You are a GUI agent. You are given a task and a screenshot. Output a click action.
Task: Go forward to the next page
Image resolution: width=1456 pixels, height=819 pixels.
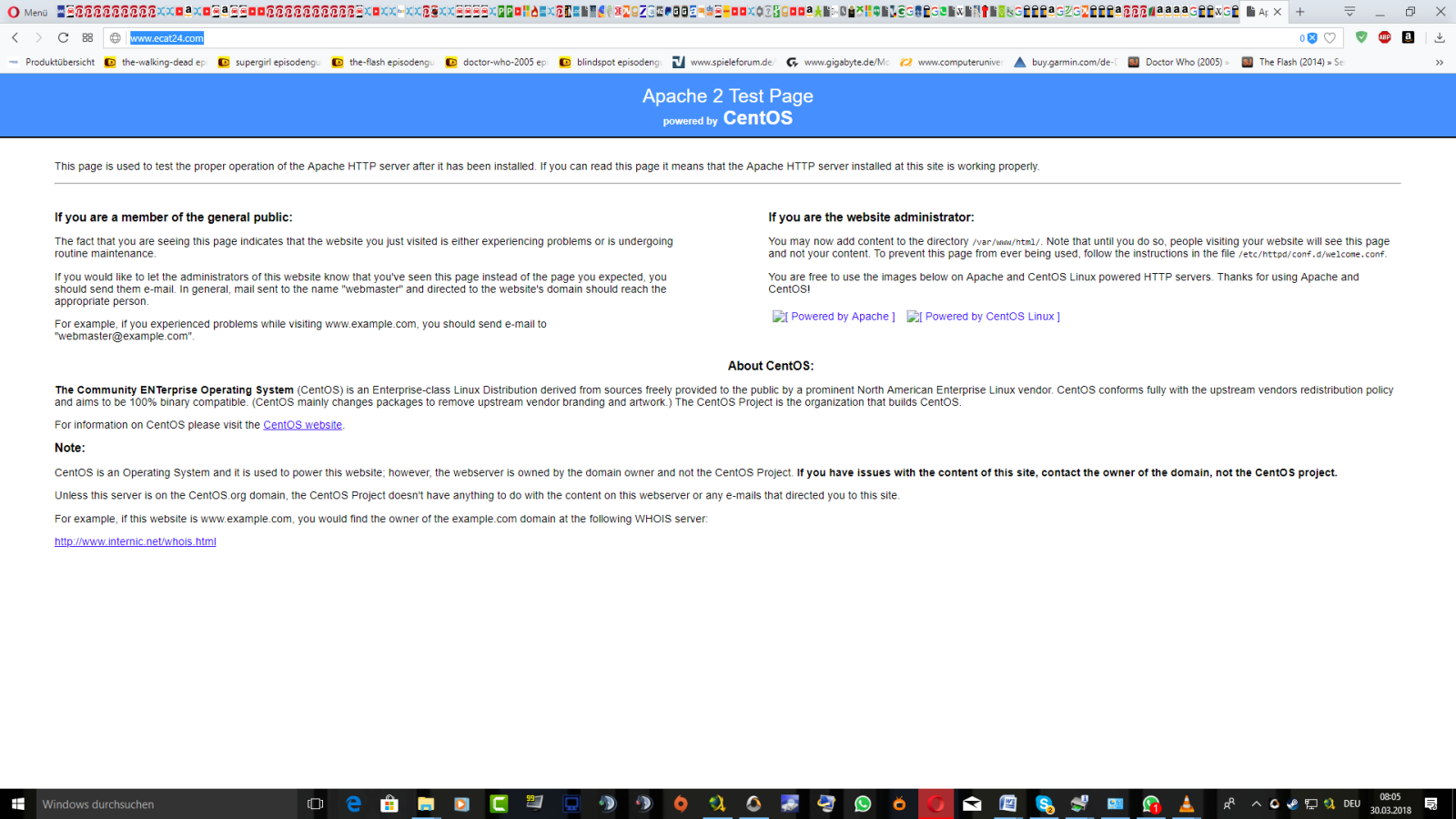38,38
